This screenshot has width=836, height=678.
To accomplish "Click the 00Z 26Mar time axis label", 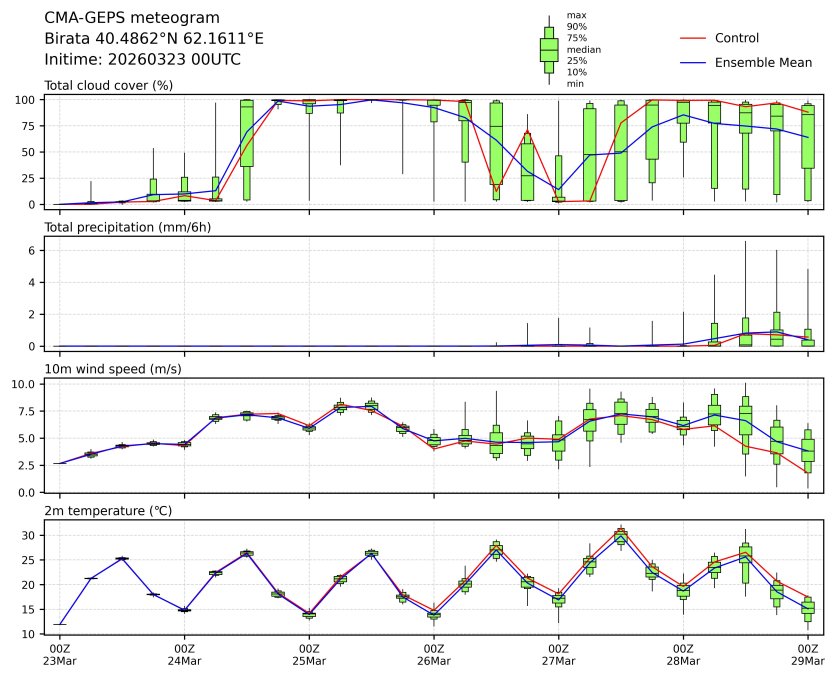I will pyautogui.click(x=434, y=654).
